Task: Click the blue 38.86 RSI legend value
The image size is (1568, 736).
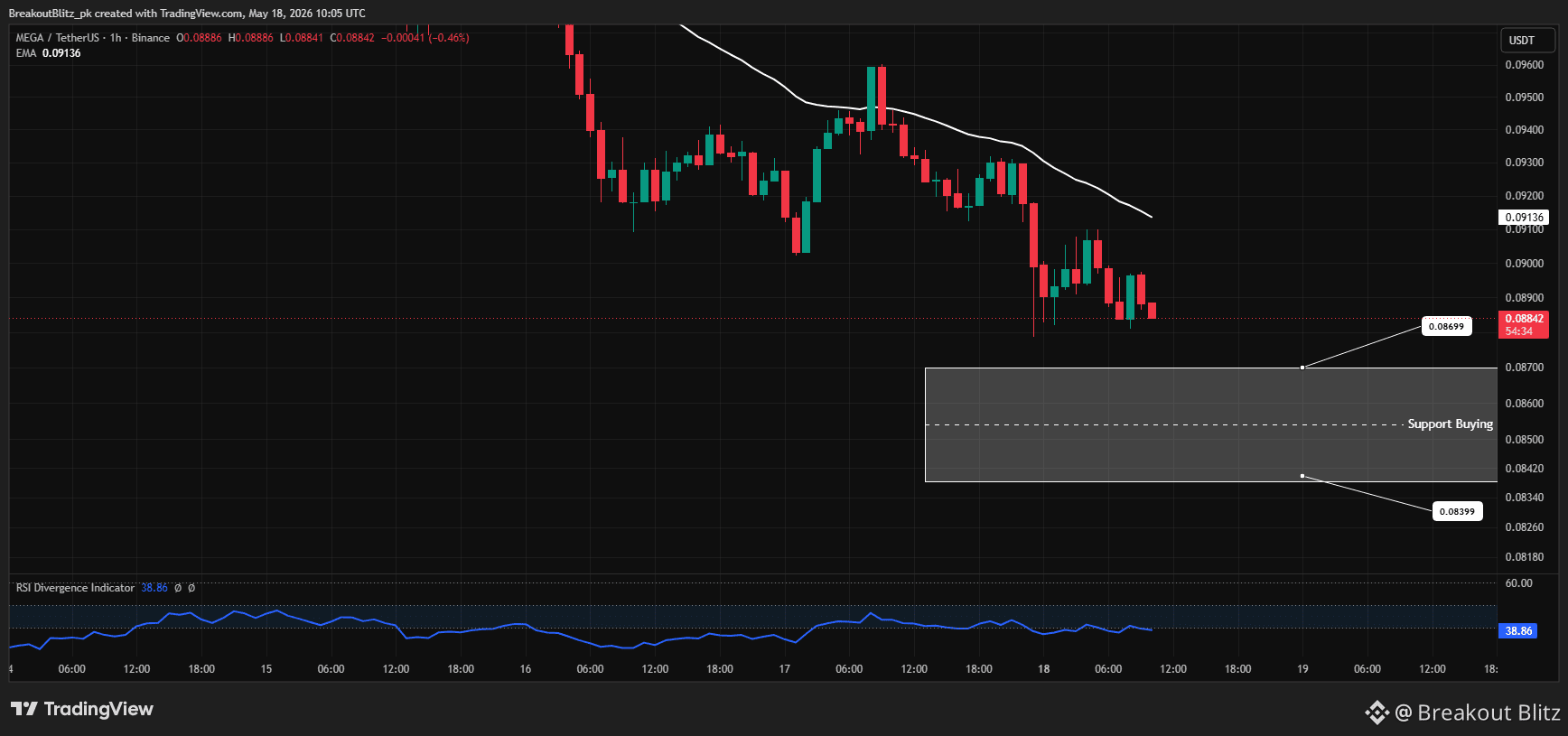Action: [154, 588]
